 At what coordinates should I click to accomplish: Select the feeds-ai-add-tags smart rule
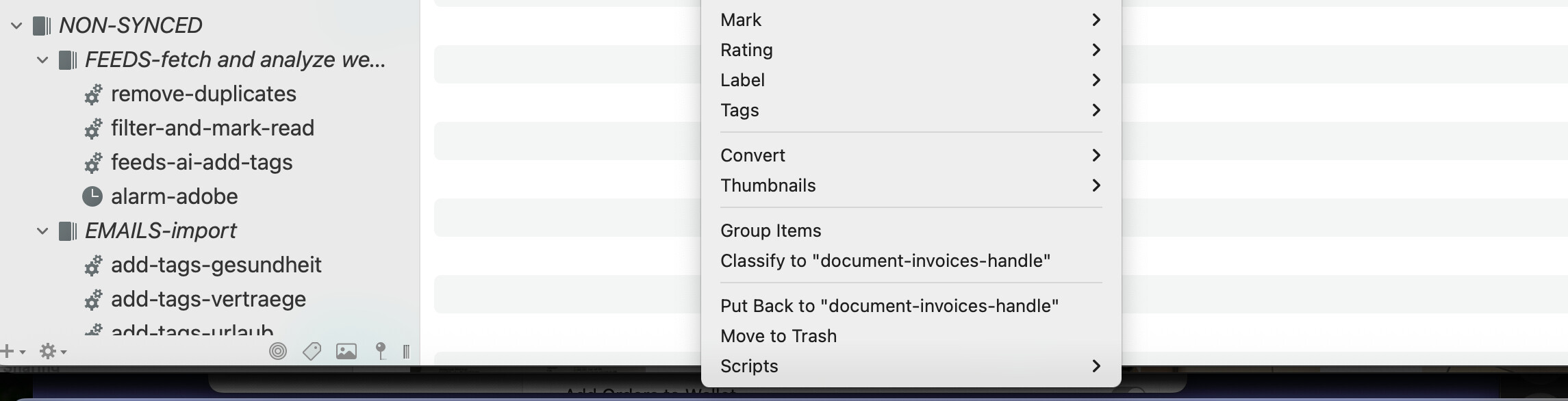click(201, 162)
